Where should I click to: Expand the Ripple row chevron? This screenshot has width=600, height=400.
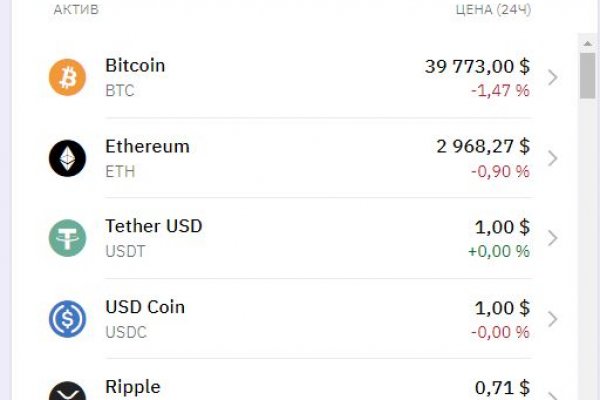(x=553, y=393)
